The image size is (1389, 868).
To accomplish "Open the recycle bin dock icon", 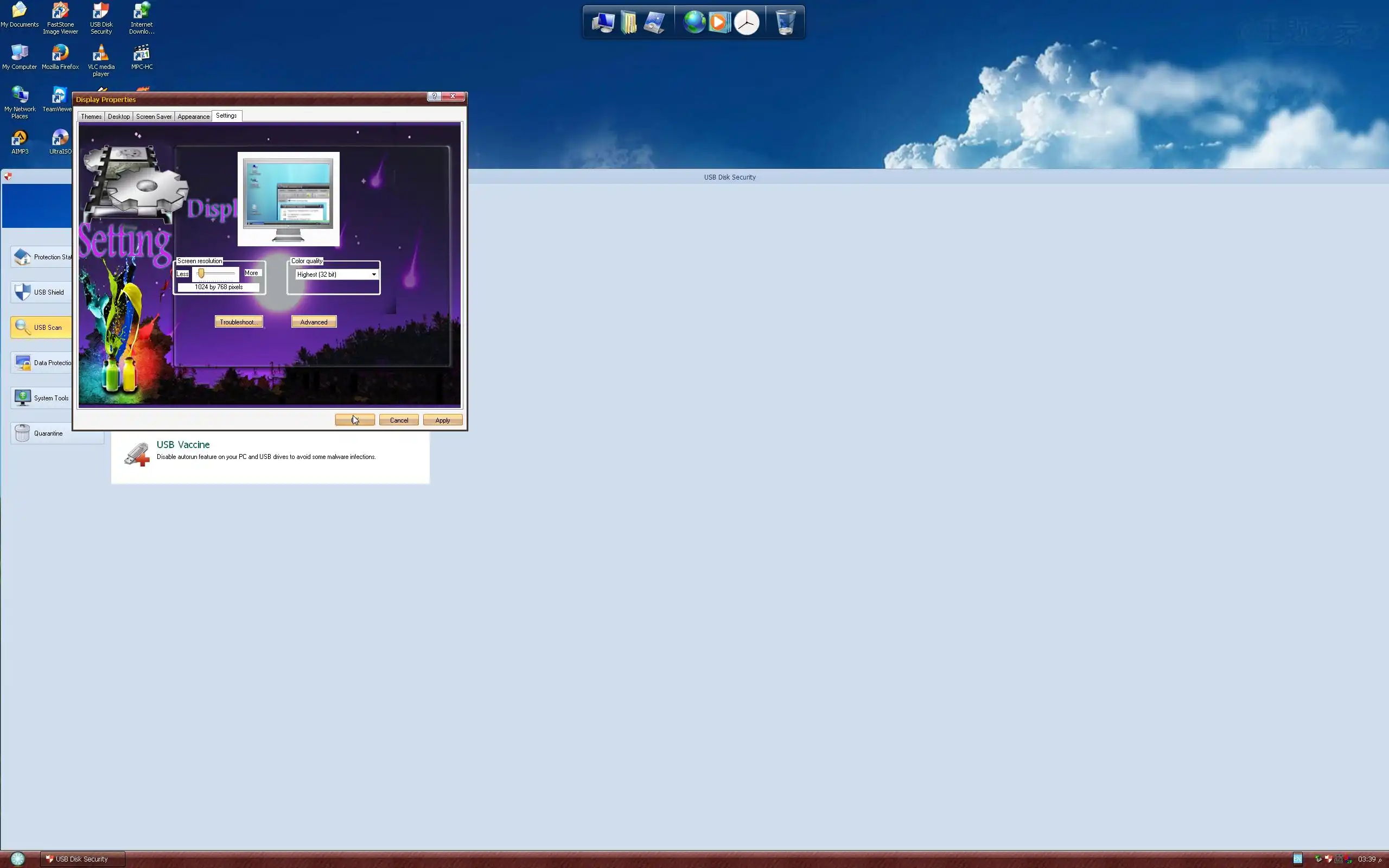I will point(785,22).
